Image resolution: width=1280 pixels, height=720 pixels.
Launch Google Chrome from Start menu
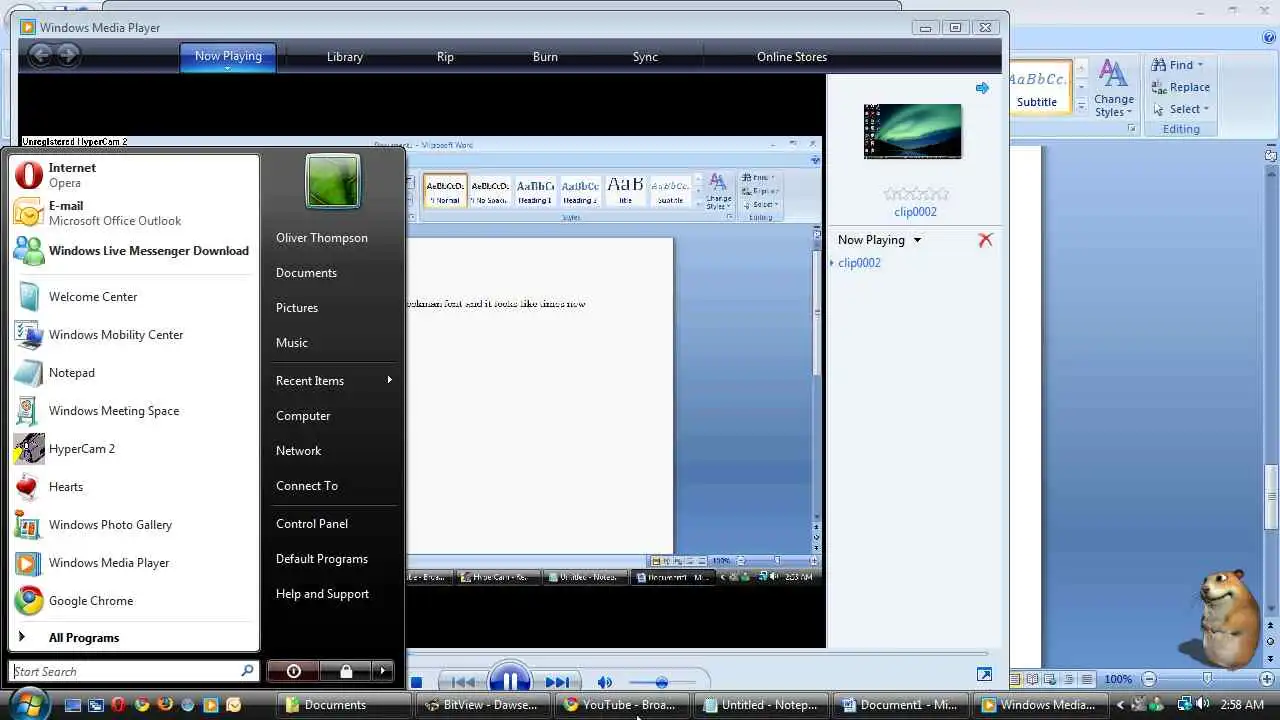(x=134, y=601)
